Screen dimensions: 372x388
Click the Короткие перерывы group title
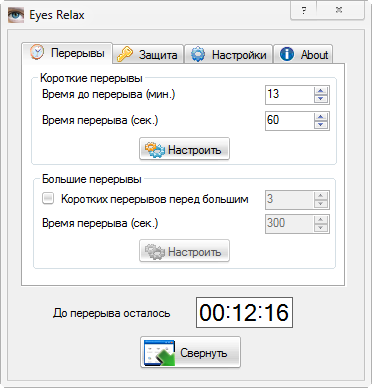91,78
